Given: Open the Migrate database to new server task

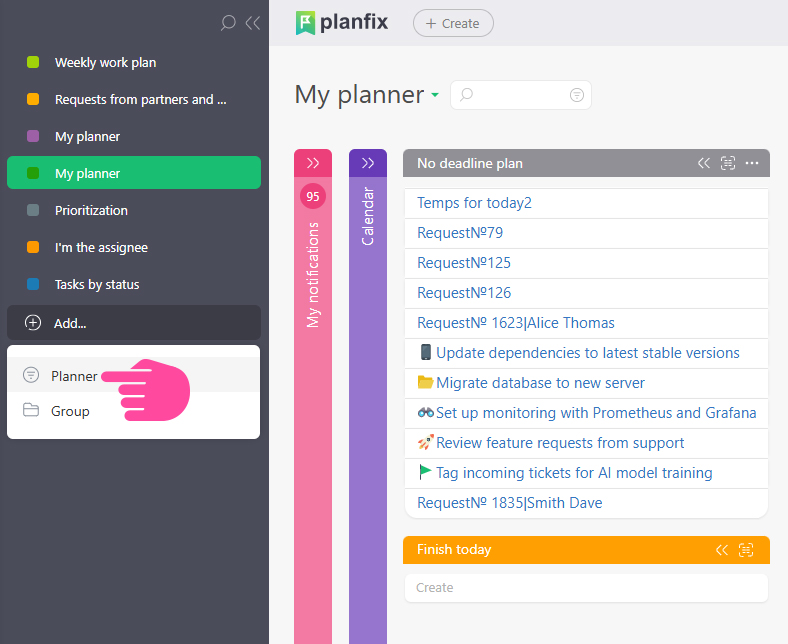Looking at the screenshot, I should click(x=540, y=383).
